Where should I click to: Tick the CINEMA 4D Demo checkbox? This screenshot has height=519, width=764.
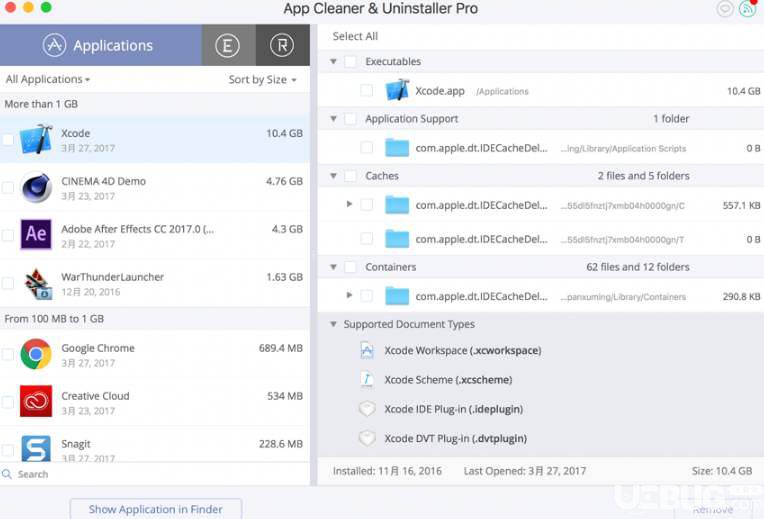pyautogui.click(x=8, y=187)
